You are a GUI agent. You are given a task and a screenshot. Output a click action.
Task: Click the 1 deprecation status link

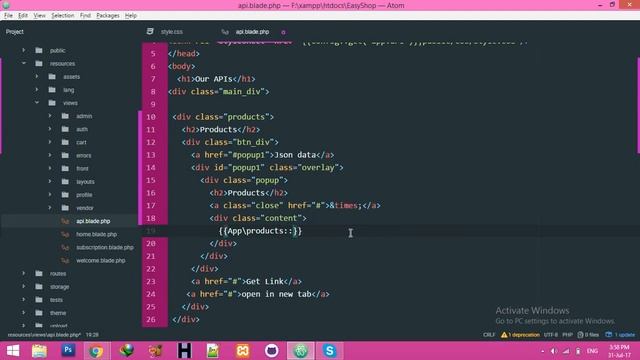520,335
